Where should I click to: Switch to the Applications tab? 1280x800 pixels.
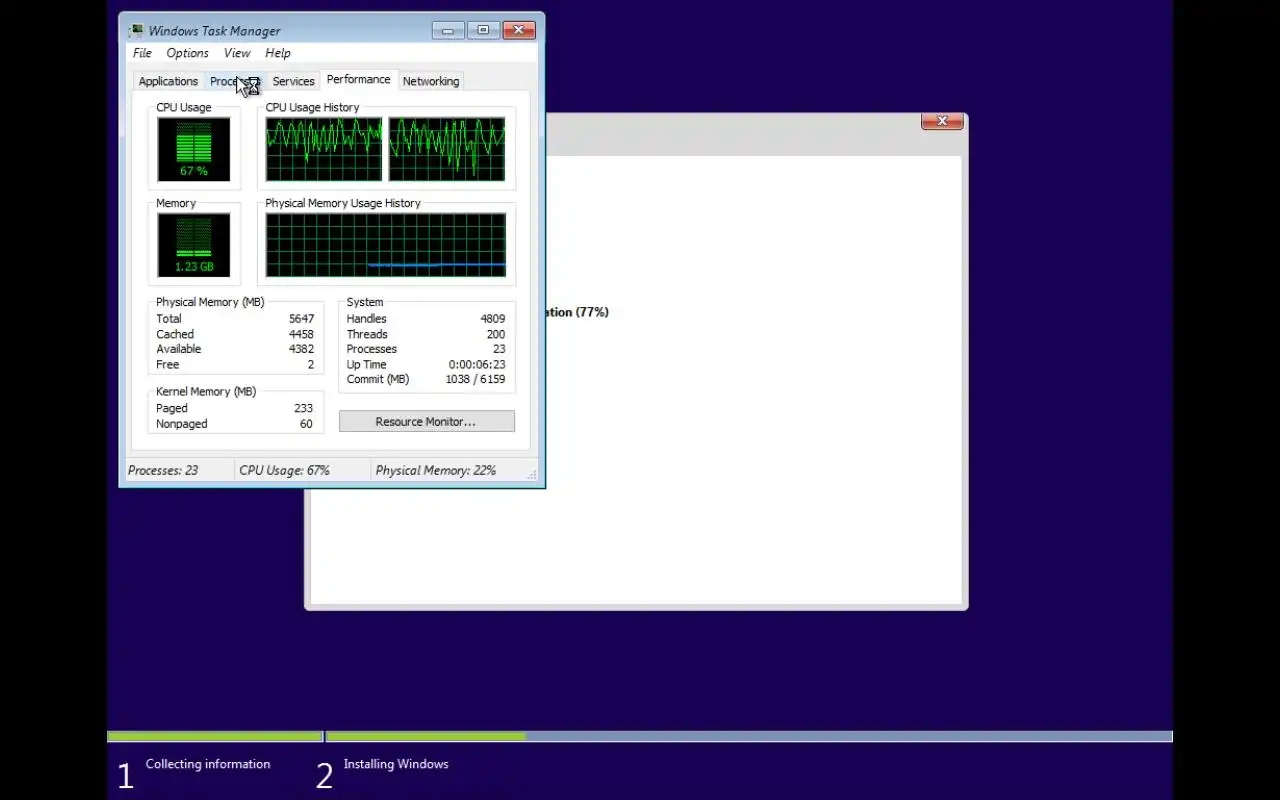pyautogui.click(x=168, y=82)
